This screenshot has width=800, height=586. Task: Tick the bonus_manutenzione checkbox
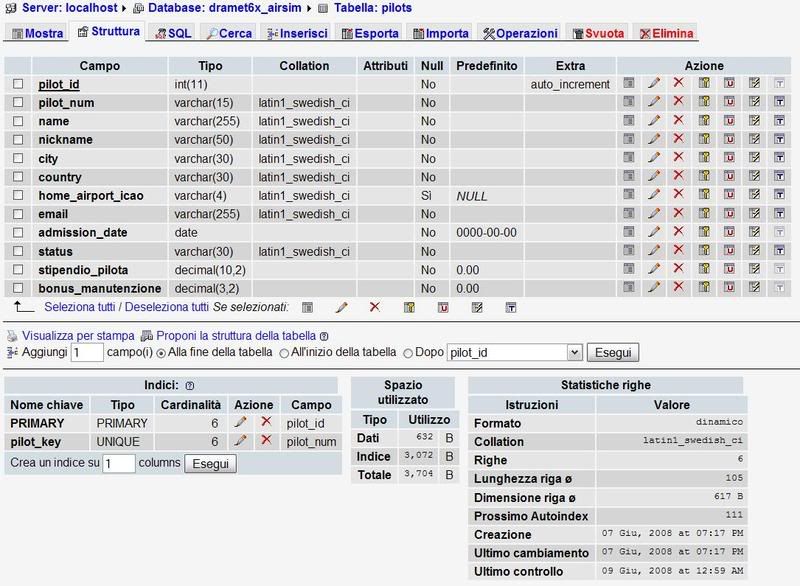(x=18, y=288)
